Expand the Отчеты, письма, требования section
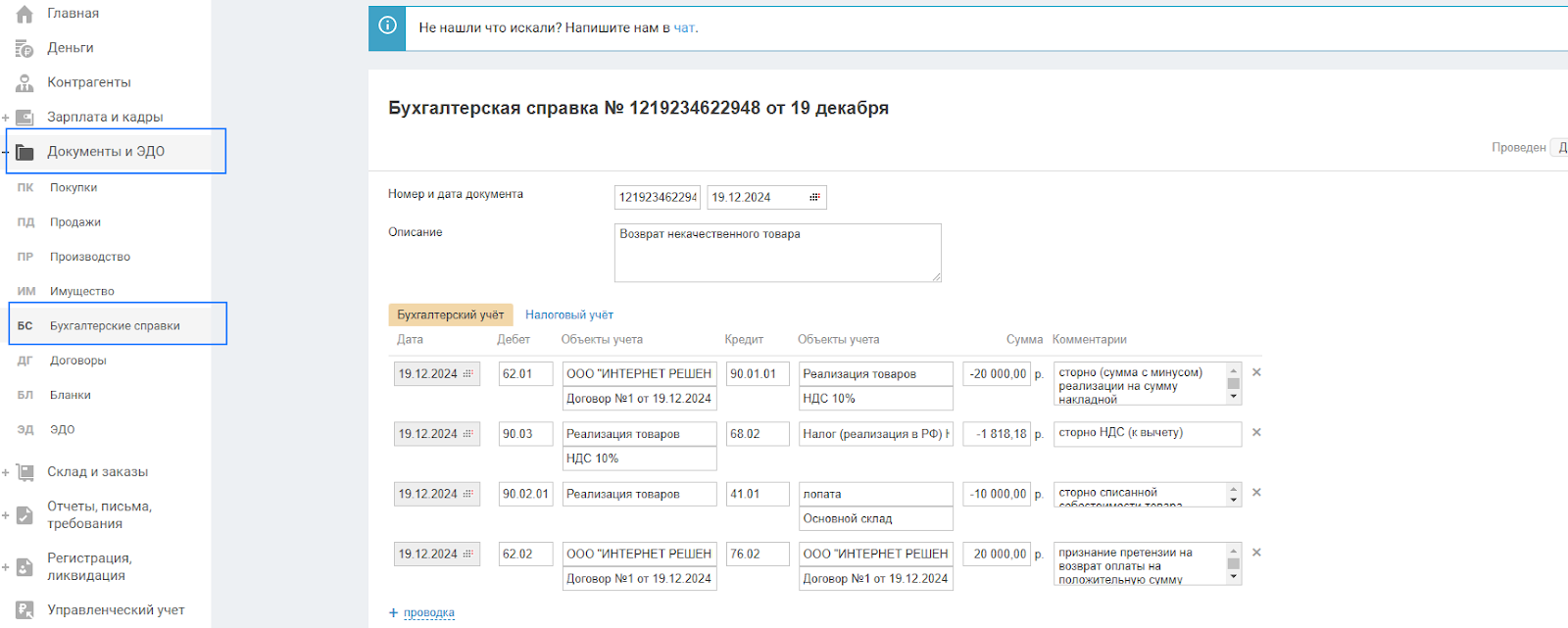This screenshot has height=628, width=1568. click(x=5, y=515)
